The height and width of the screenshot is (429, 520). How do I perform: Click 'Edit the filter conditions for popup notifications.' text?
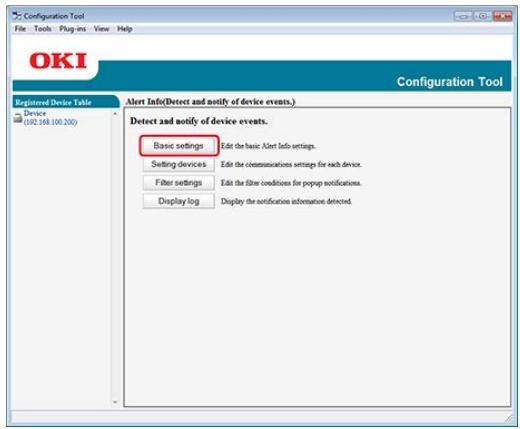291,183
